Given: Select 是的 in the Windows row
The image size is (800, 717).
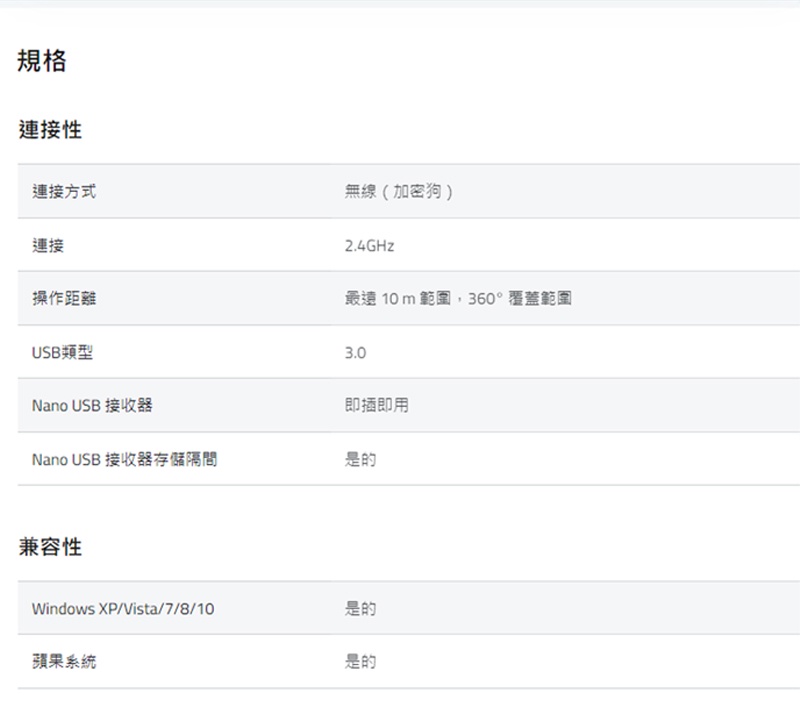Looking at the screenshot, I should coord(360,609).
